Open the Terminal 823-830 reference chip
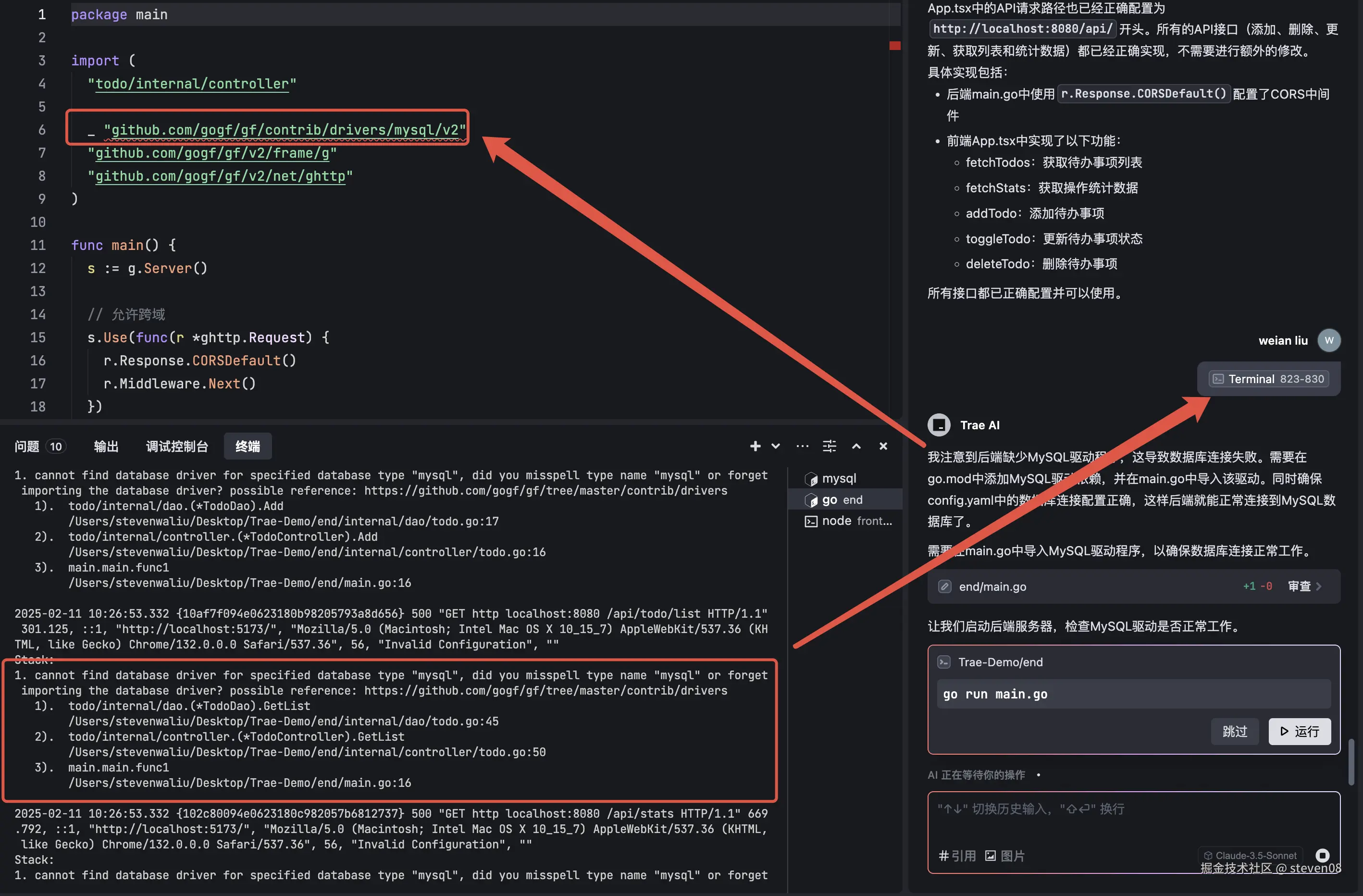Screen dimensions: 1363x896 (1268, 379)
